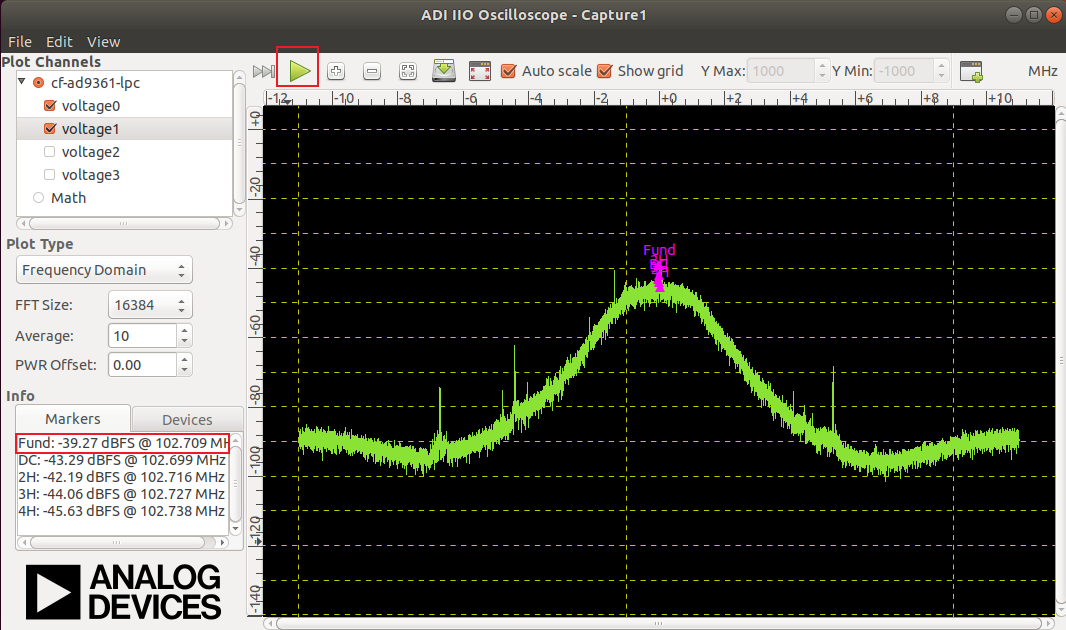Click the new plot window icon
This screenshot has height=630, width=1066.
[x=971, y=71]
